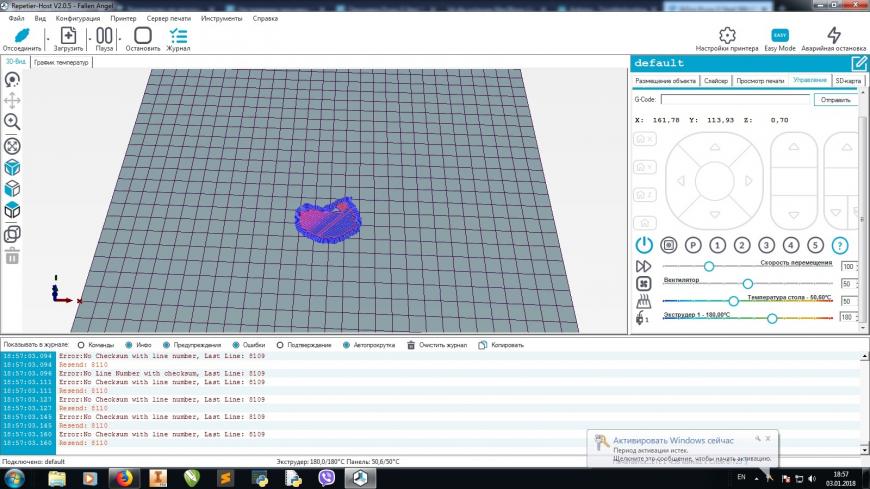Screen dimensions: 870x489
Task: Click the printer power button icon
Action: point(644,245)
